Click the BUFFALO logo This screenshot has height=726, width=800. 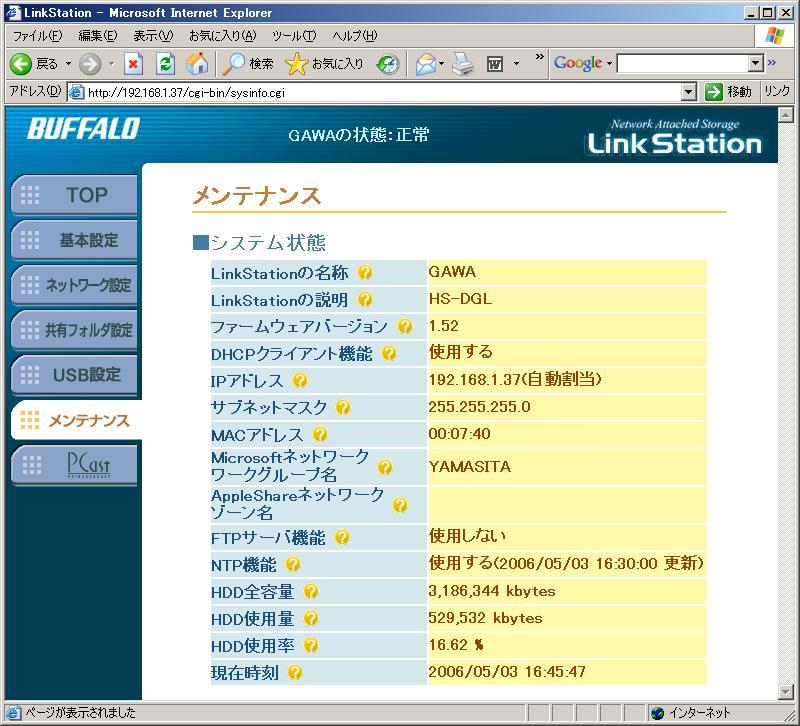coord(84,129)
